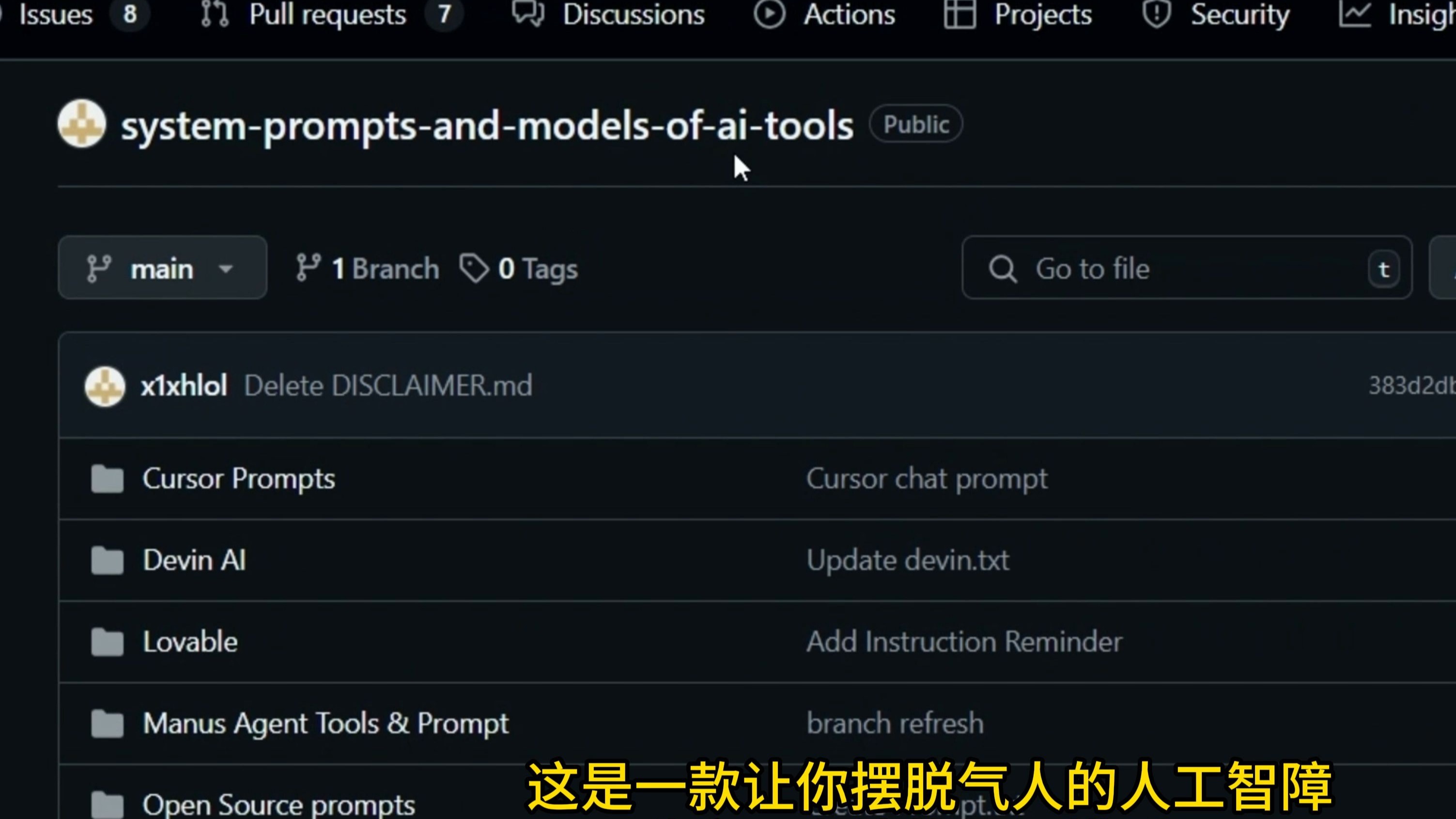
Task: Open the Devin AI folder
Action: coord(194,561)
